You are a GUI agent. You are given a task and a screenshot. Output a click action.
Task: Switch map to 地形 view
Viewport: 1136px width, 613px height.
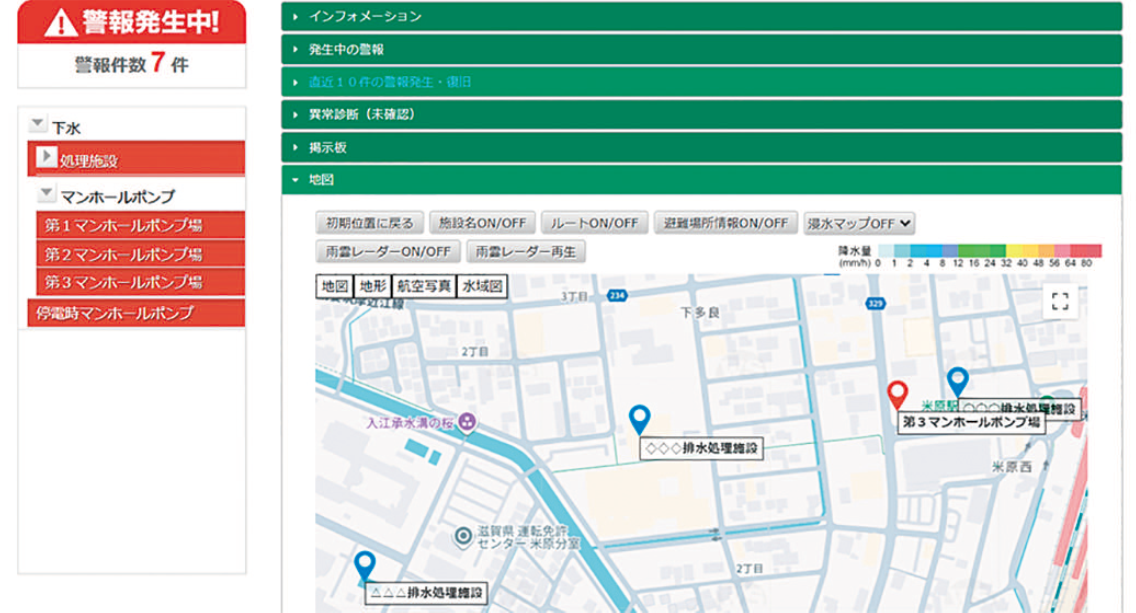tap(372, 286)
